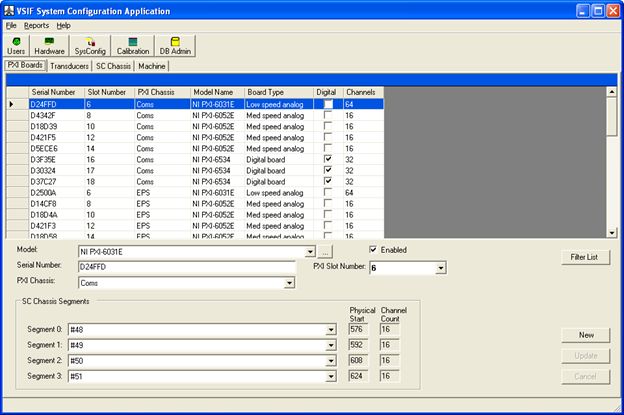
Task: Sort by Model Name column header
Action: click(217, 92)
